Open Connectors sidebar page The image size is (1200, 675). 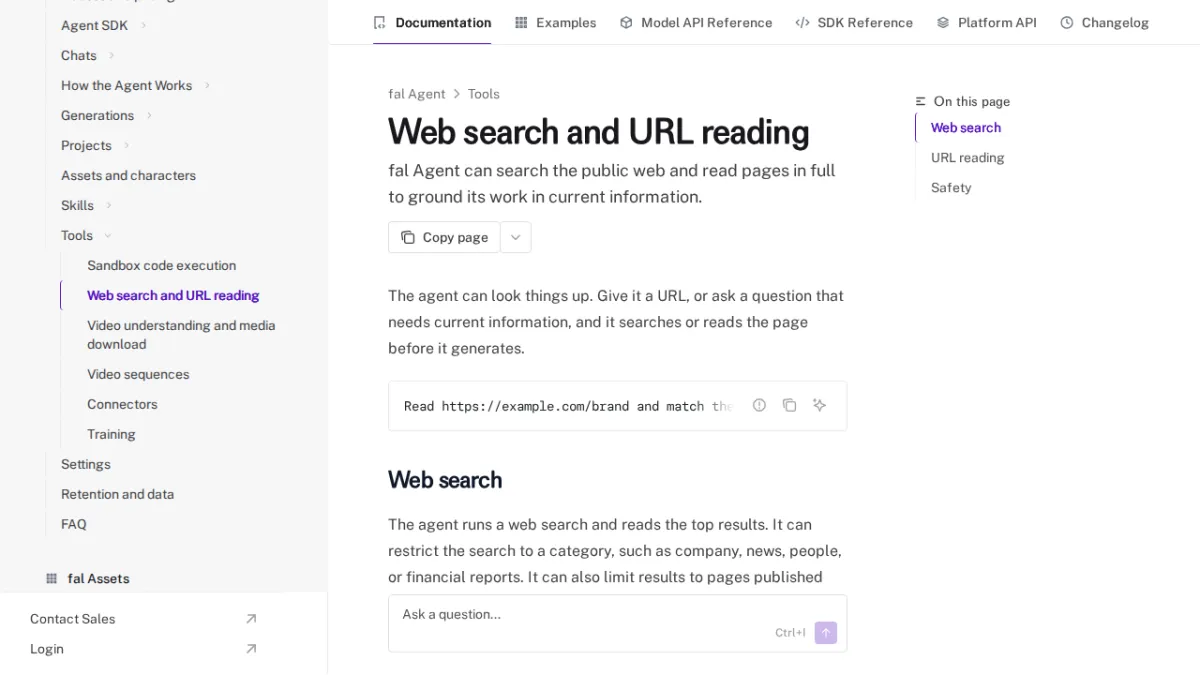coord(122,404)
